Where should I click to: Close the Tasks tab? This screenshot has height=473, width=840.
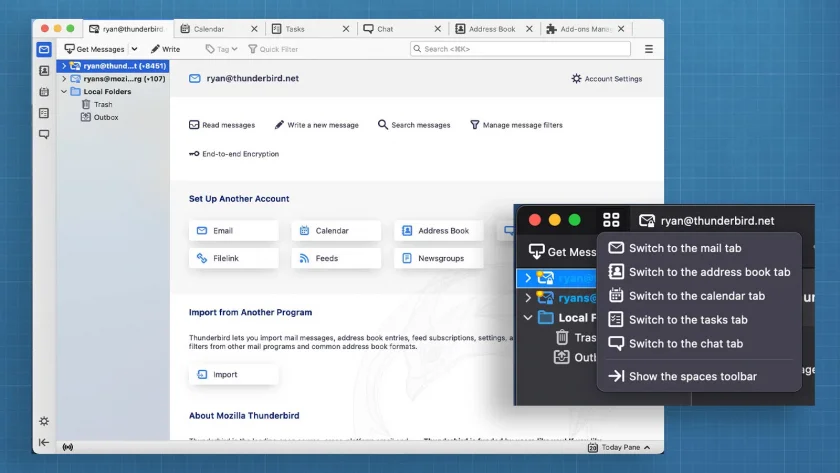[346, 29]
